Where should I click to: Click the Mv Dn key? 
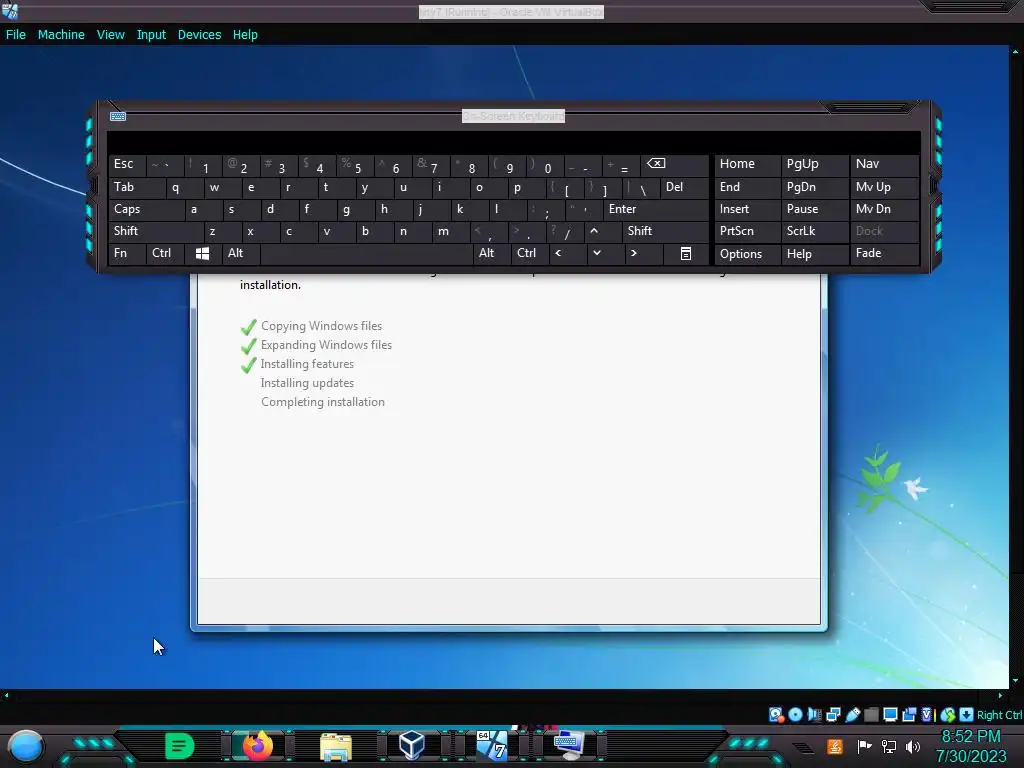pyautogui.click(x=884, y=210)
